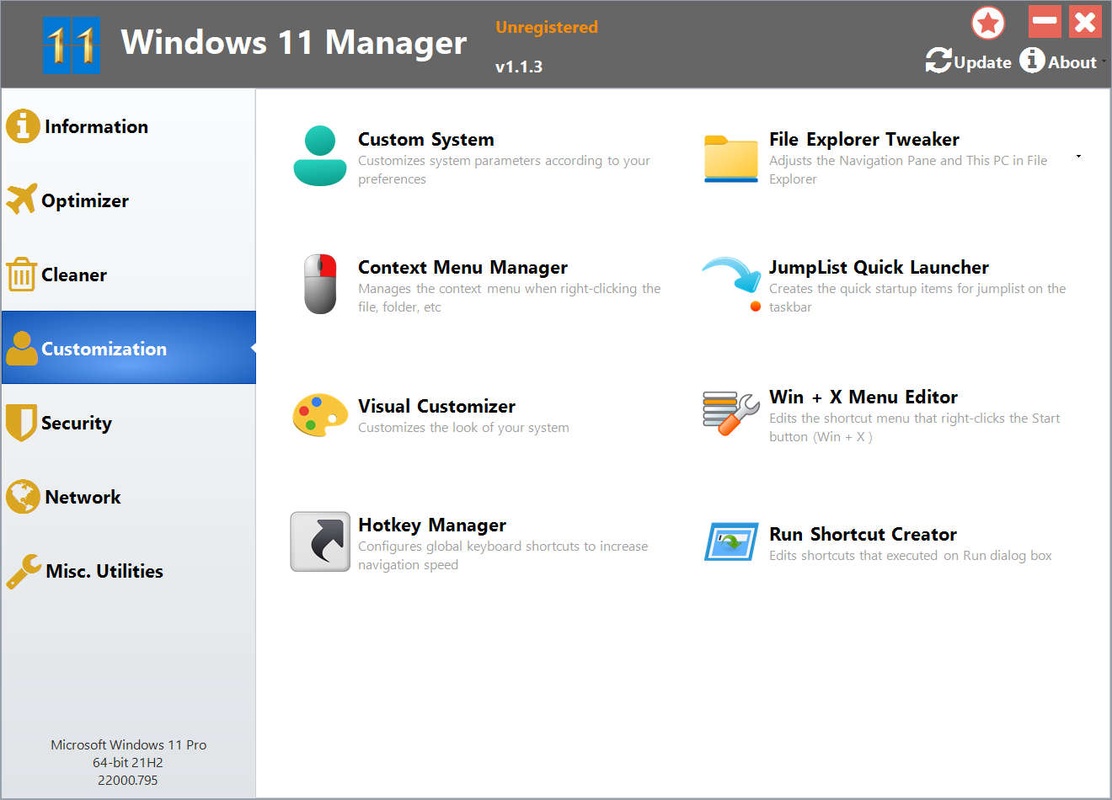
Task: Open Custom System via its teal person icon
Action: tap(320, 156)
